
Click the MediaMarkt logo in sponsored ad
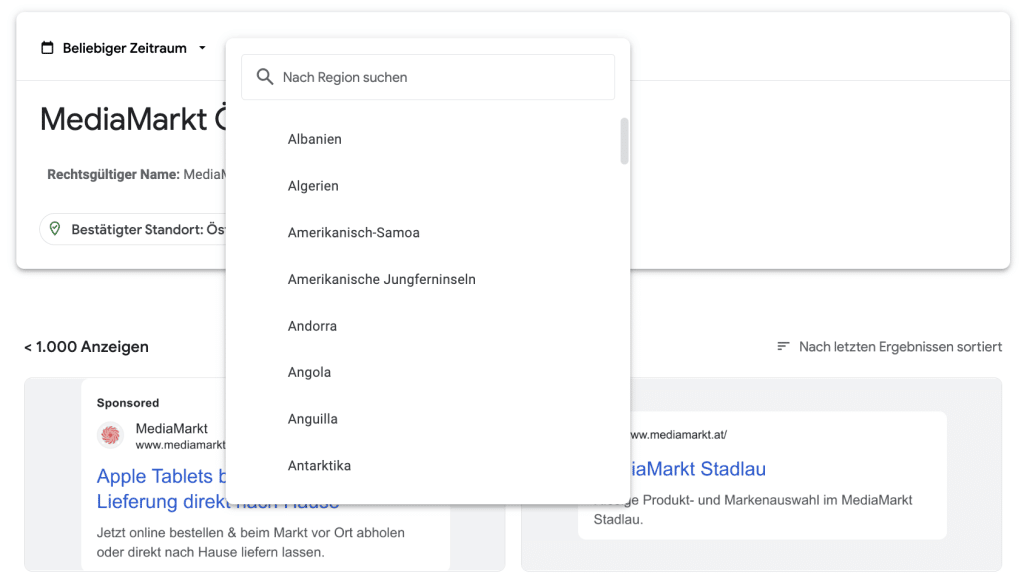tap(110, 435)
